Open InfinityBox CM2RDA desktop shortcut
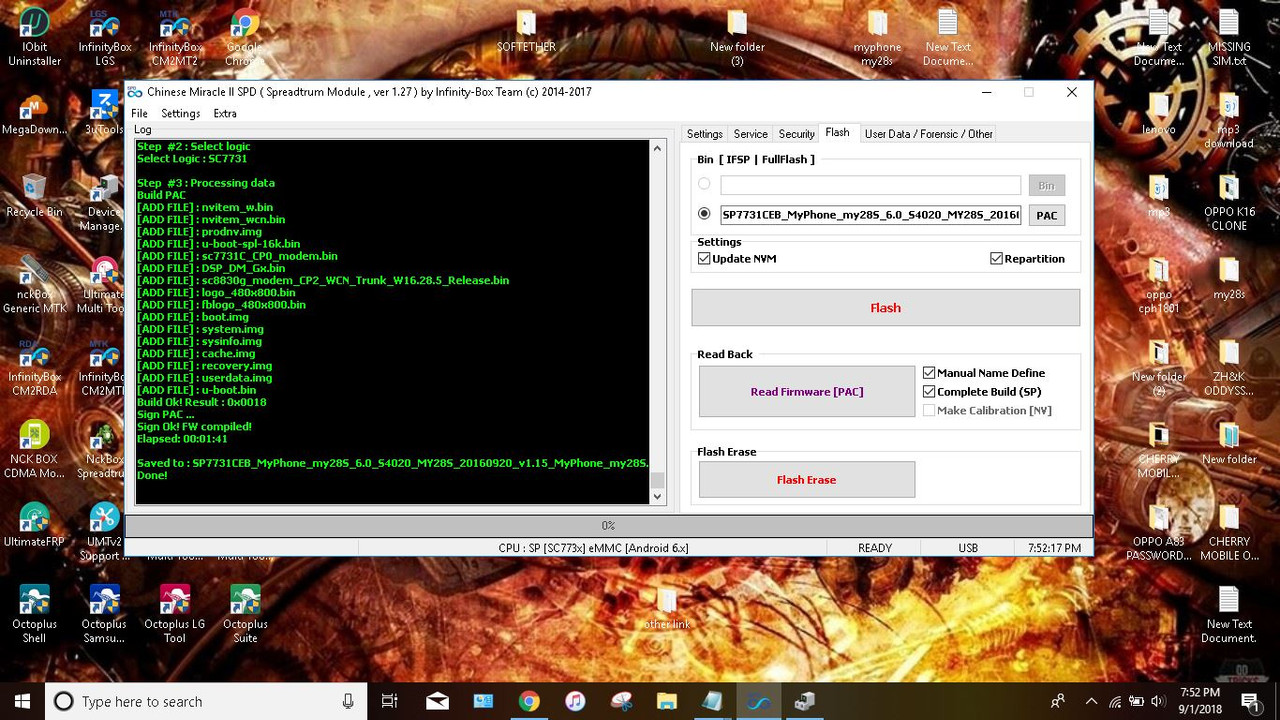Screen dimensions: 1280x720 point(34,368)
